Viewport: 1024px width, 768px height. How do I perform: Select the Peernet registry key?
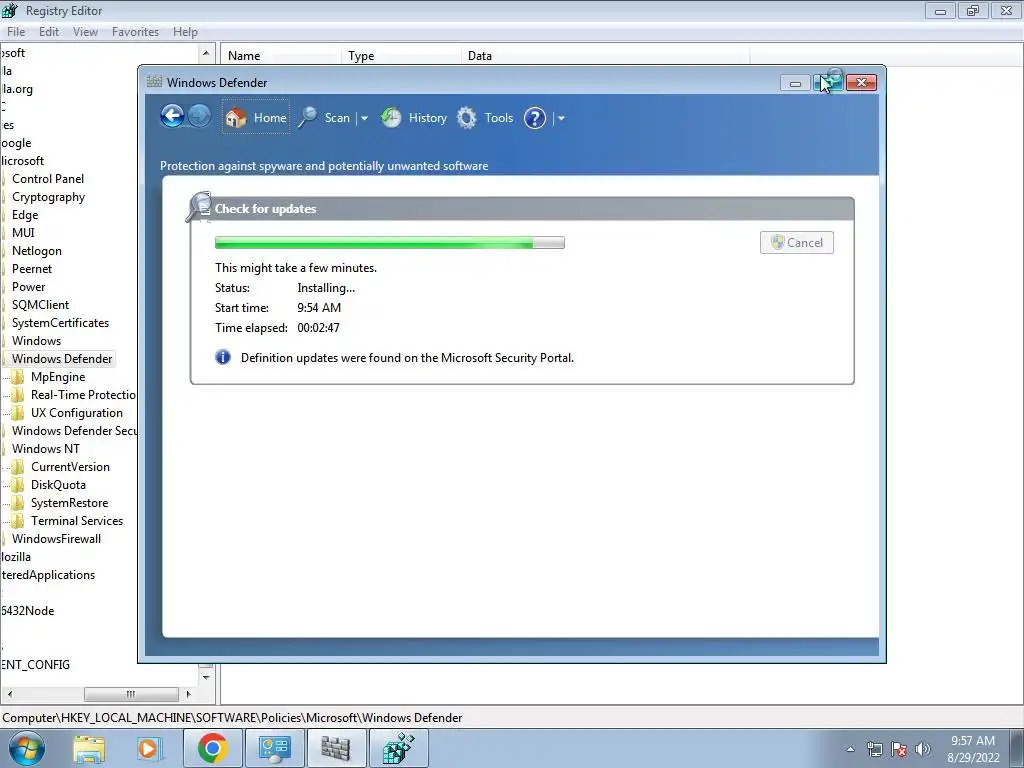click(31, 268)
